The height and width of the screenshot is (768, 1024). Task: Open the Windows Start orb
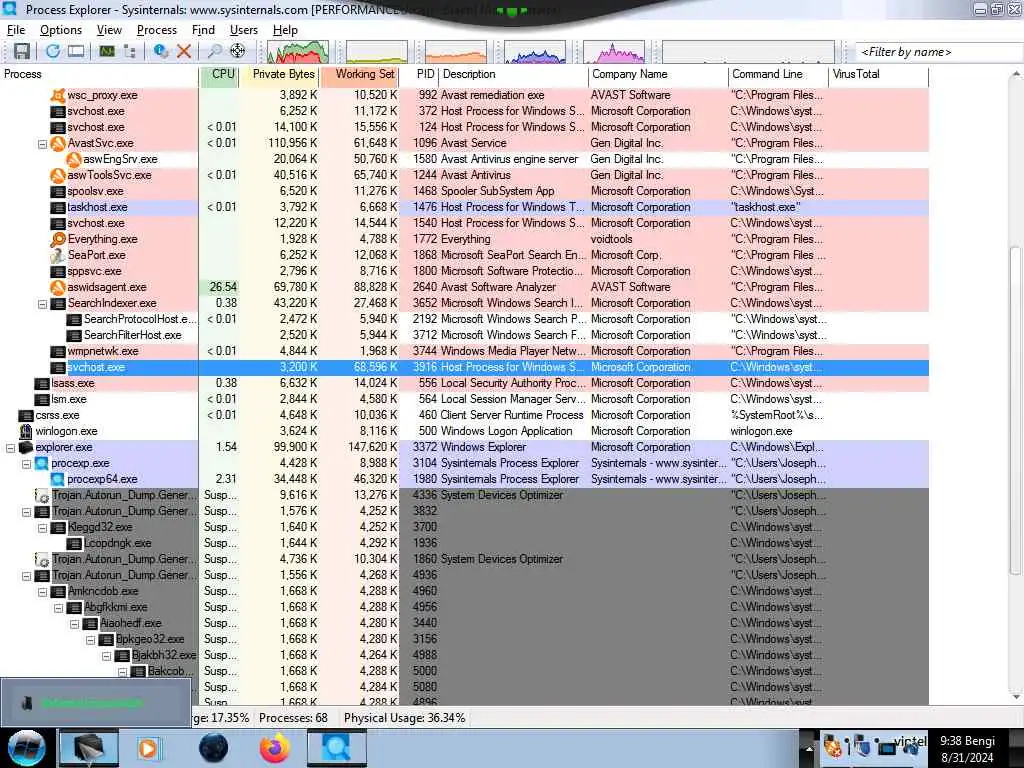[x=26, y=748]
